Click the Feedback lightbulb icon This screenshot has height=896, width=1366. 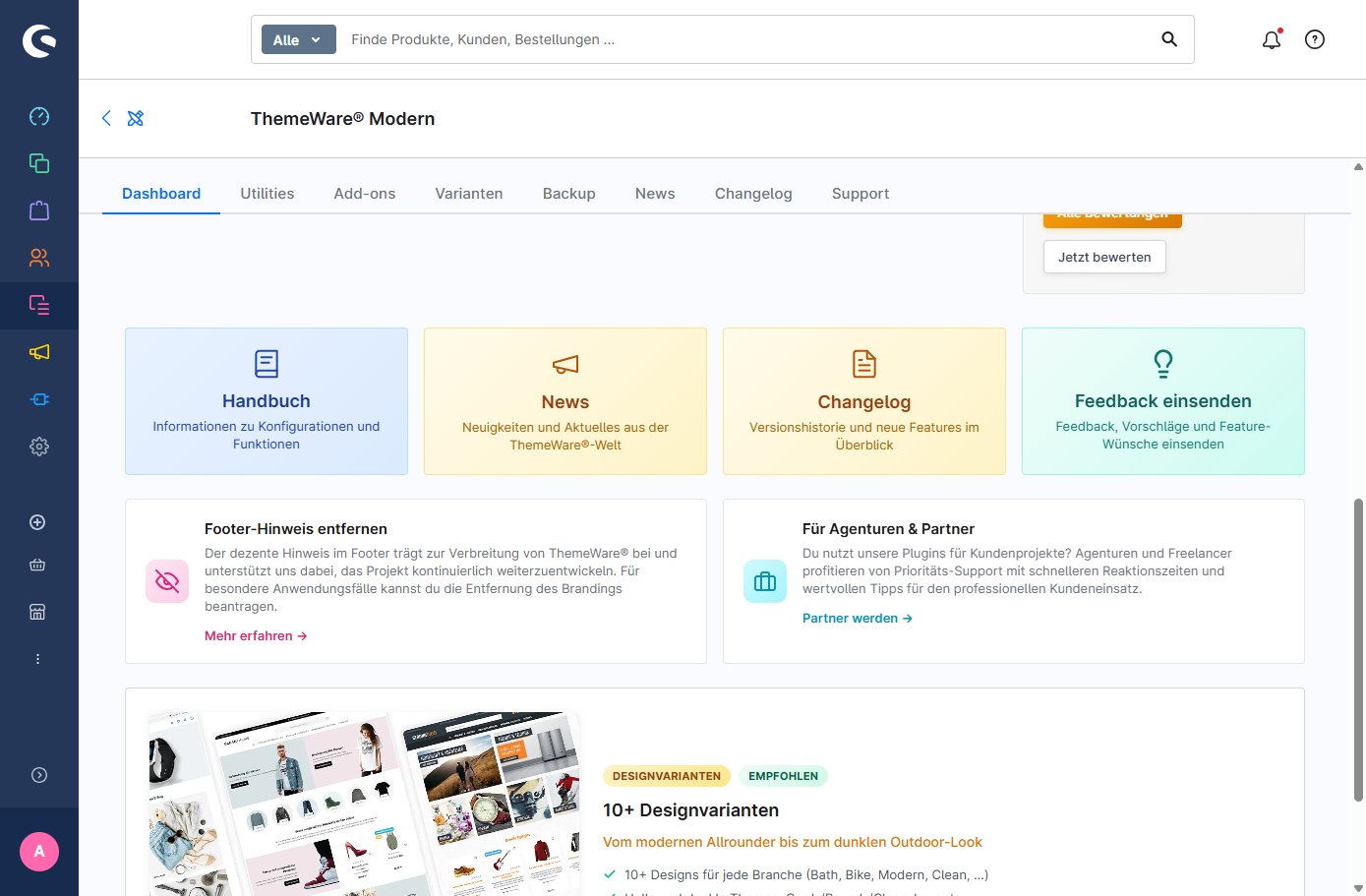(x=1163, y=364)
